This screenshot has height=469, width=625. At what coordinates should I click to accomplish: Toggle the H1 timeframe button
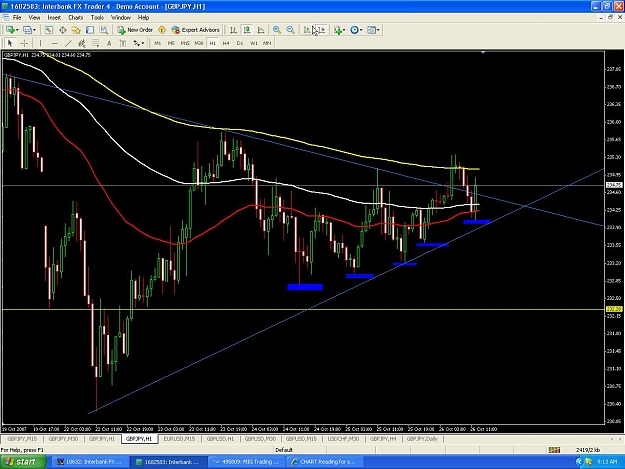pyautogui.click(x=212, y=43)
